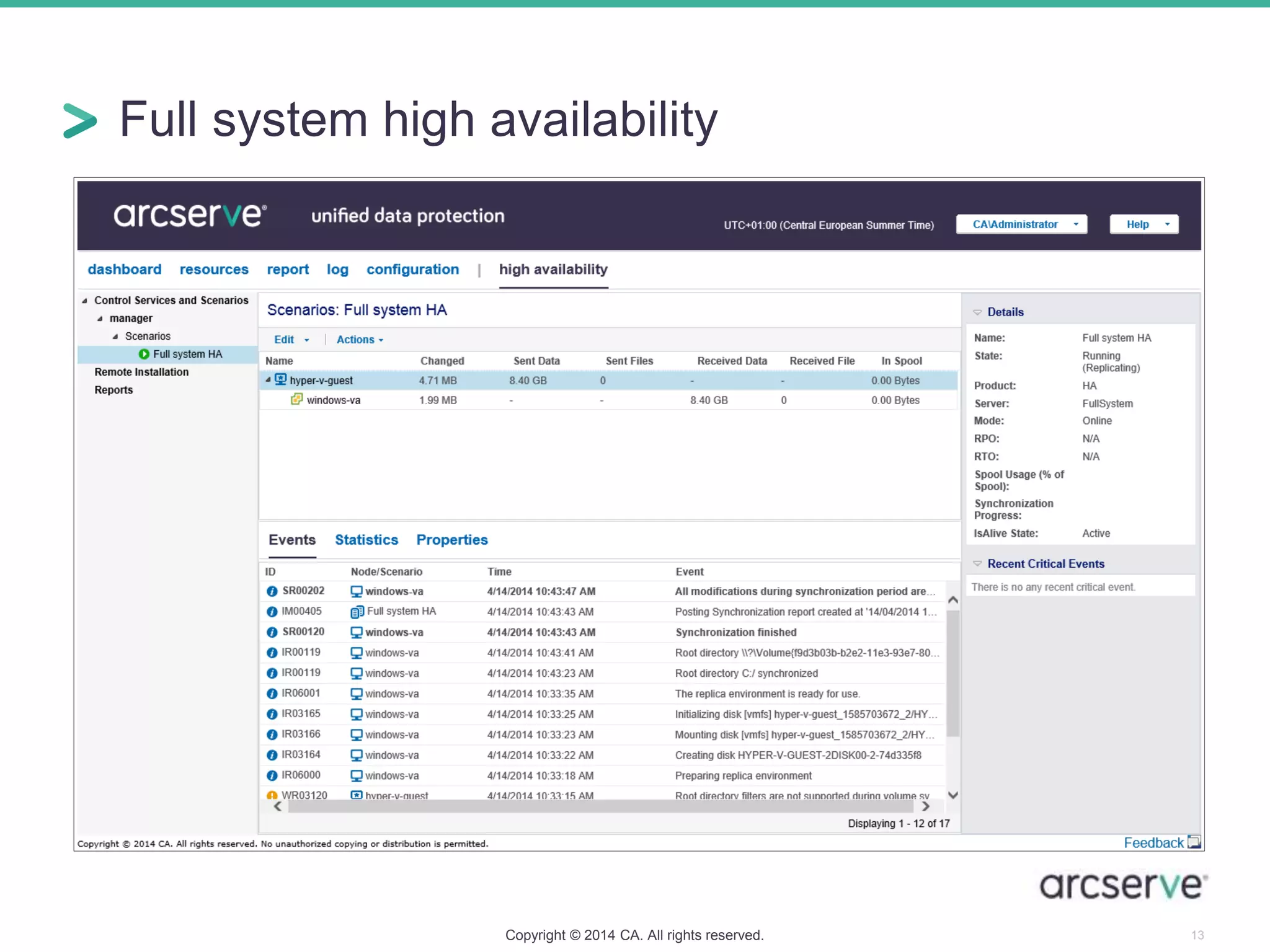Click the computer icon in the IR06001 row

coord(357,694)
